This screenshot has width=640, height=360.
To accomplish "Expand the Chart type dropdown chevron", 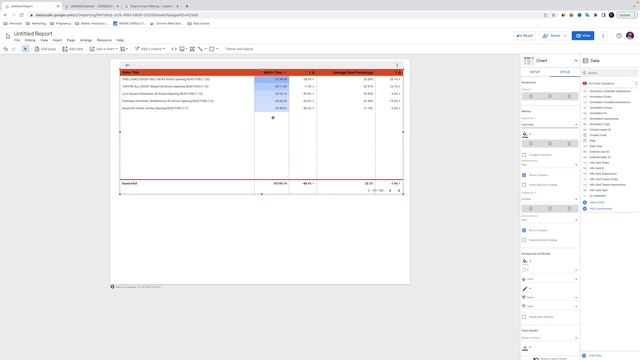I will pos(576,61).
